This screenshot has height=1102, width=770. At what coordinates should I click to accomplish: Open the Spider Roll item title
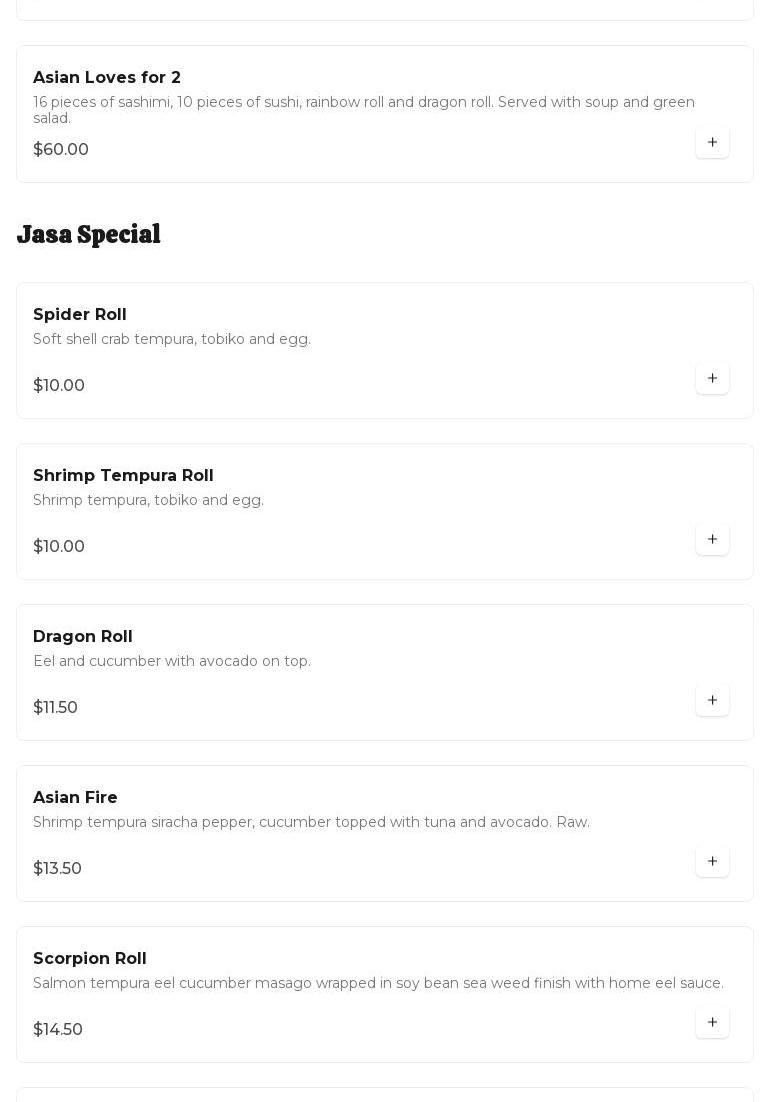click(80, 315)
